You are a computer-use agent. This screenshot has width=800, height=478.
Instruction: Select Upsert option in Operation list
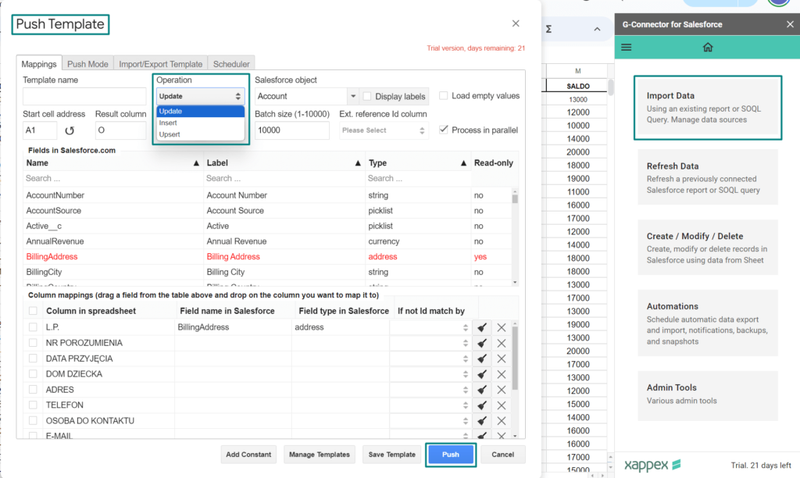click(x=200, y=135)
